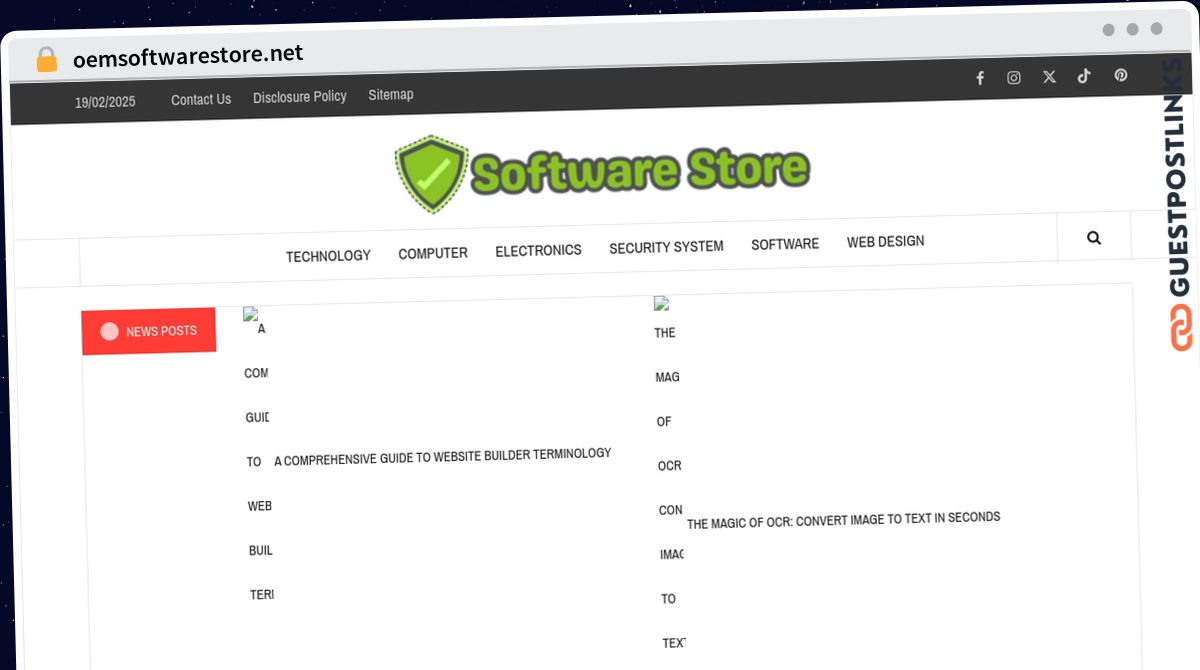Open the Magic of OCR article headline
This screenshot has width=1200, height=670.
(843, 520)
